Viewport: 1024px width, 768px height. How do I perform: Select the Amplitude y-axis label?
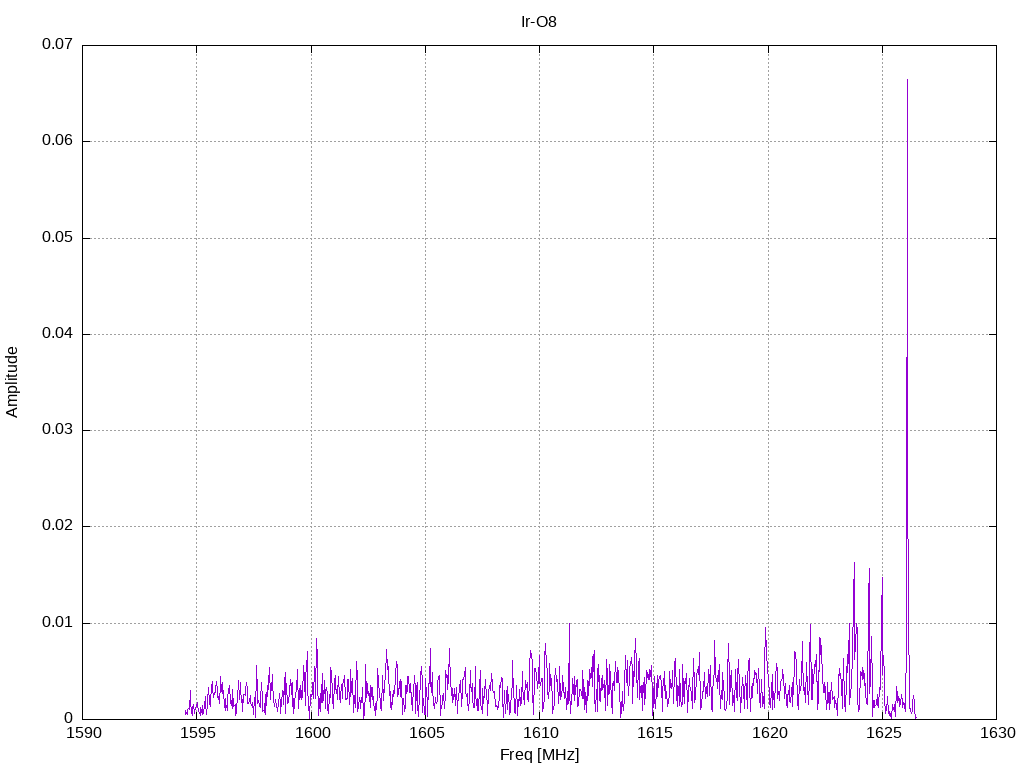point(12,382)
